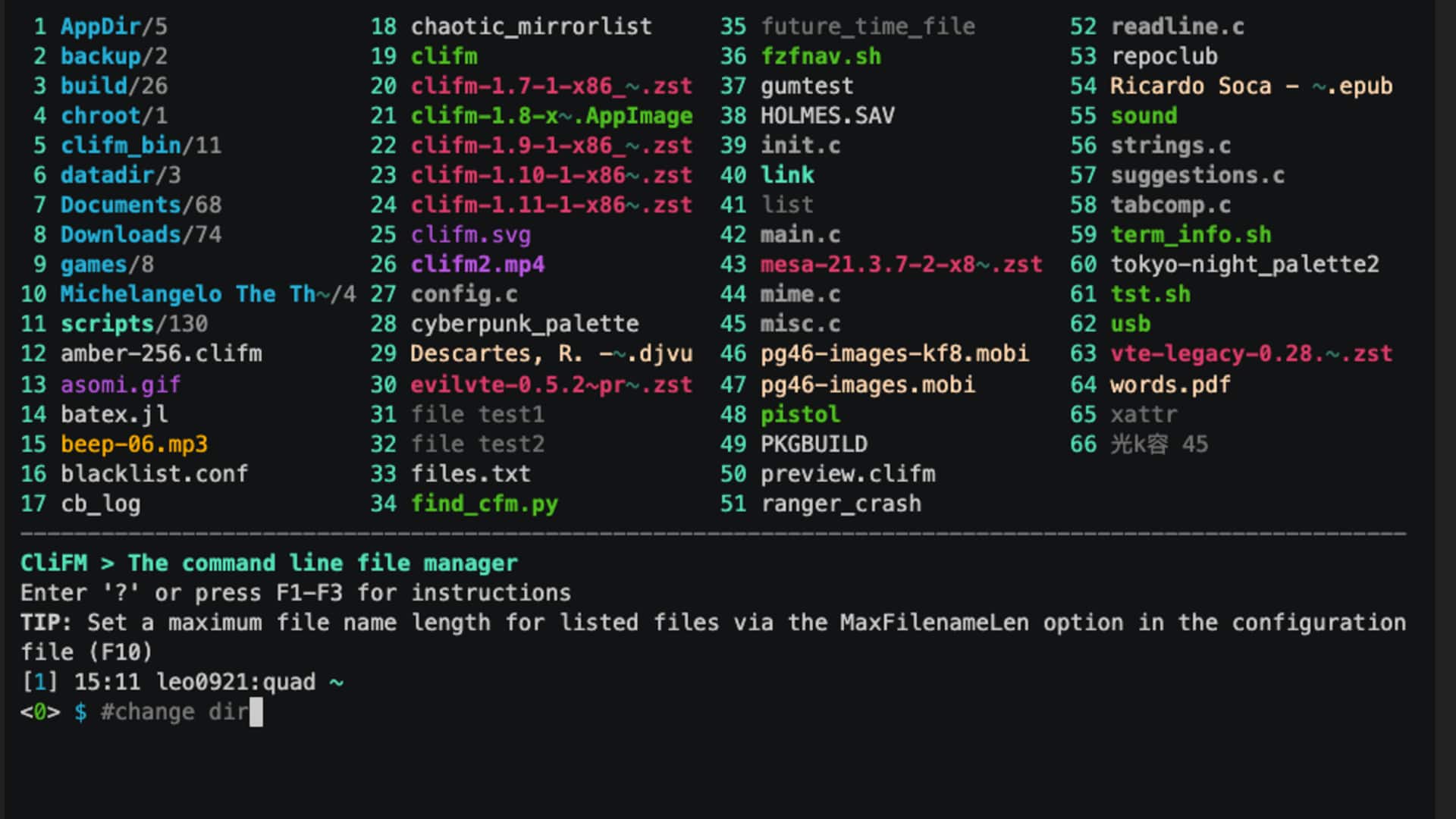Select the Ricardo Soca epub file
This screenshot has height=819, width=1456.
pos(1251,86)
